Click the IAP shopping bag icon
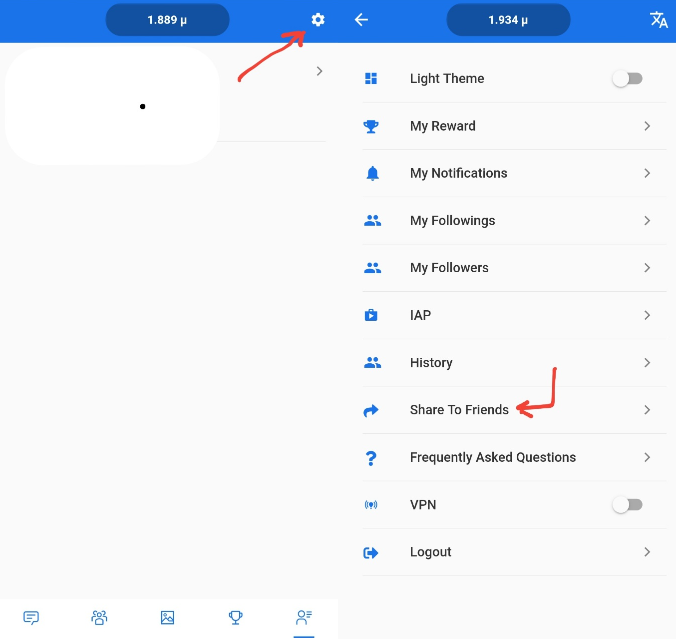676x640 pixels. point(371,315)
